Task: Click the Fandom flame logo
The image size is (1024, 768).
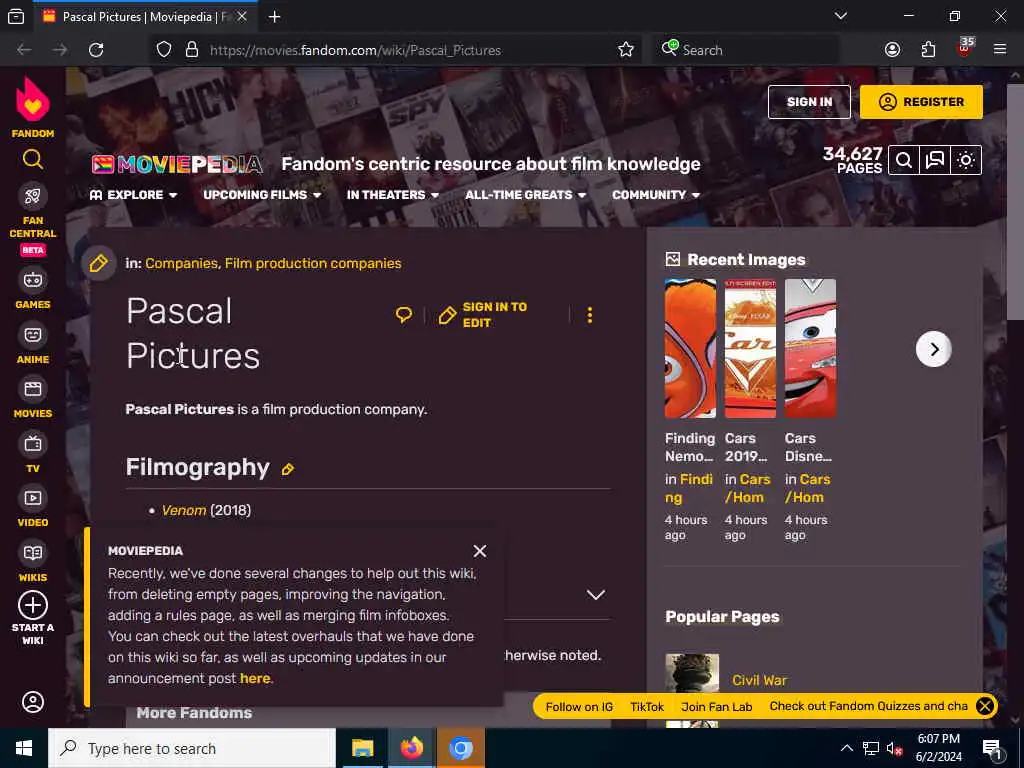Action: tap(33, 99)
